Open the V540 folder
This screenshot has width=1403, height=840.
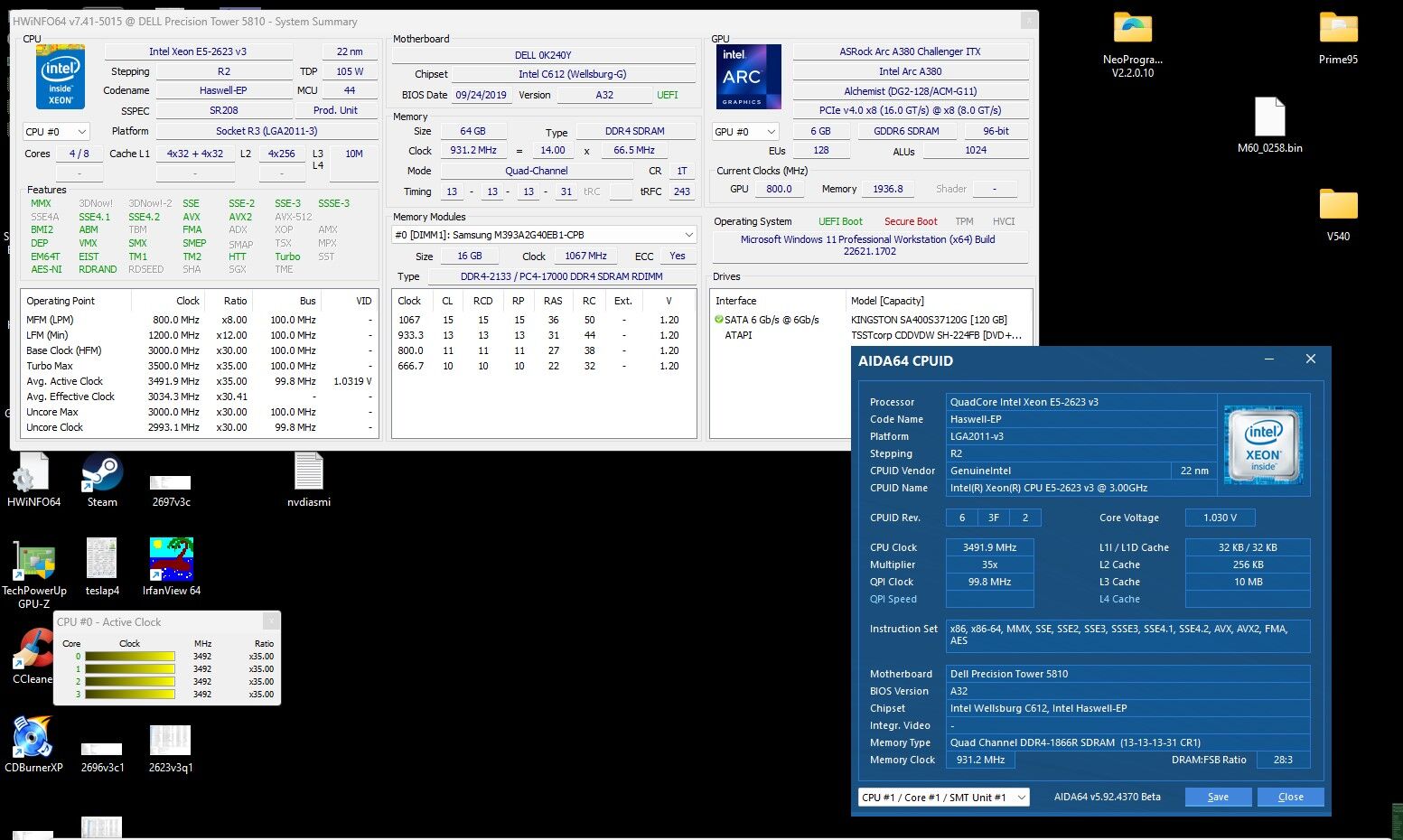(1338, 215)
